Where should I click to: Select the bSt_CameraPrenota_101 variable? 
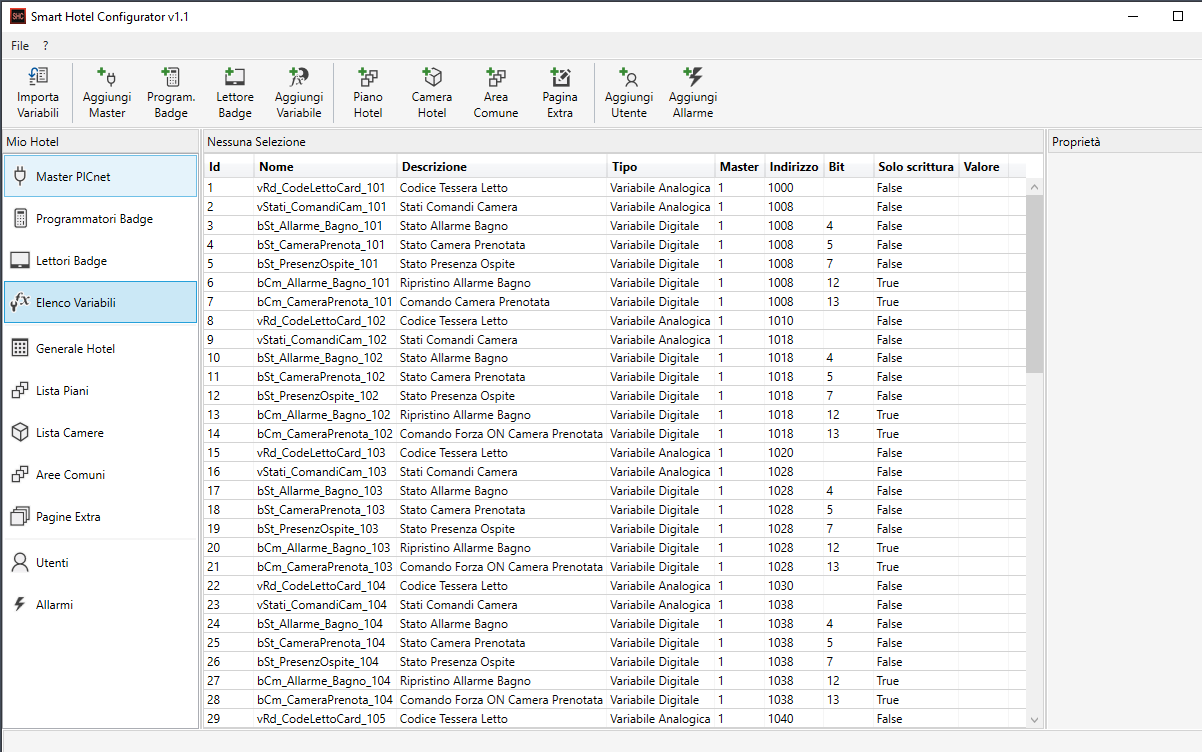coord(615,245)
